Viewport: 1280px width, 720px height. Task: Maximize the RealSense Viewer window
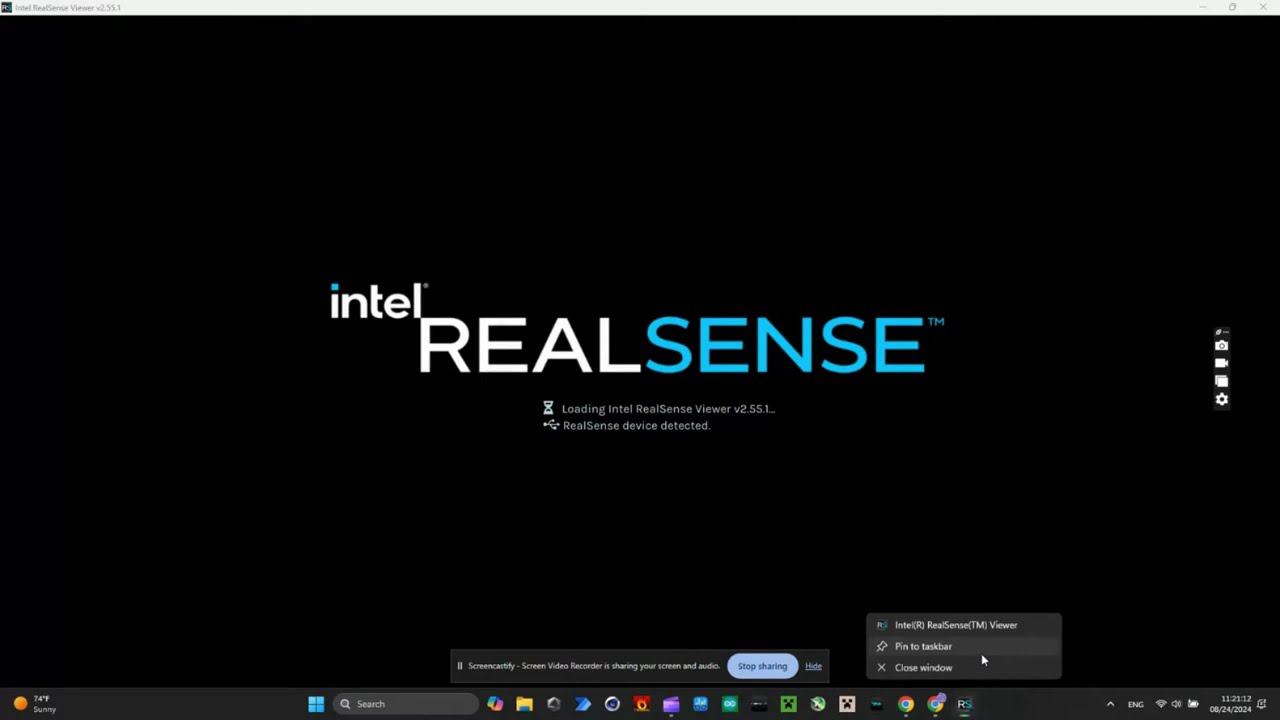(1233, 7)
